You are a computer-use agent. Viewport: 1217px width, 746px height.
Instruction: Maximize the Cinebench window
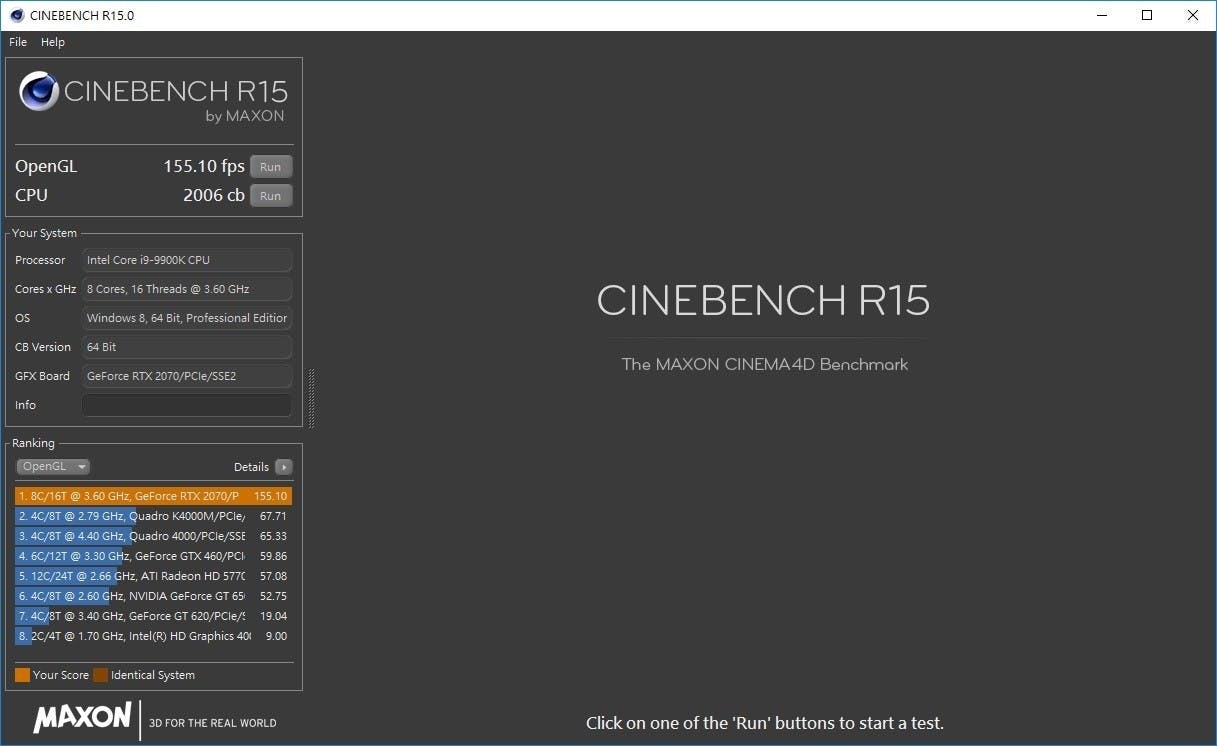click(x=1147, y=15)
